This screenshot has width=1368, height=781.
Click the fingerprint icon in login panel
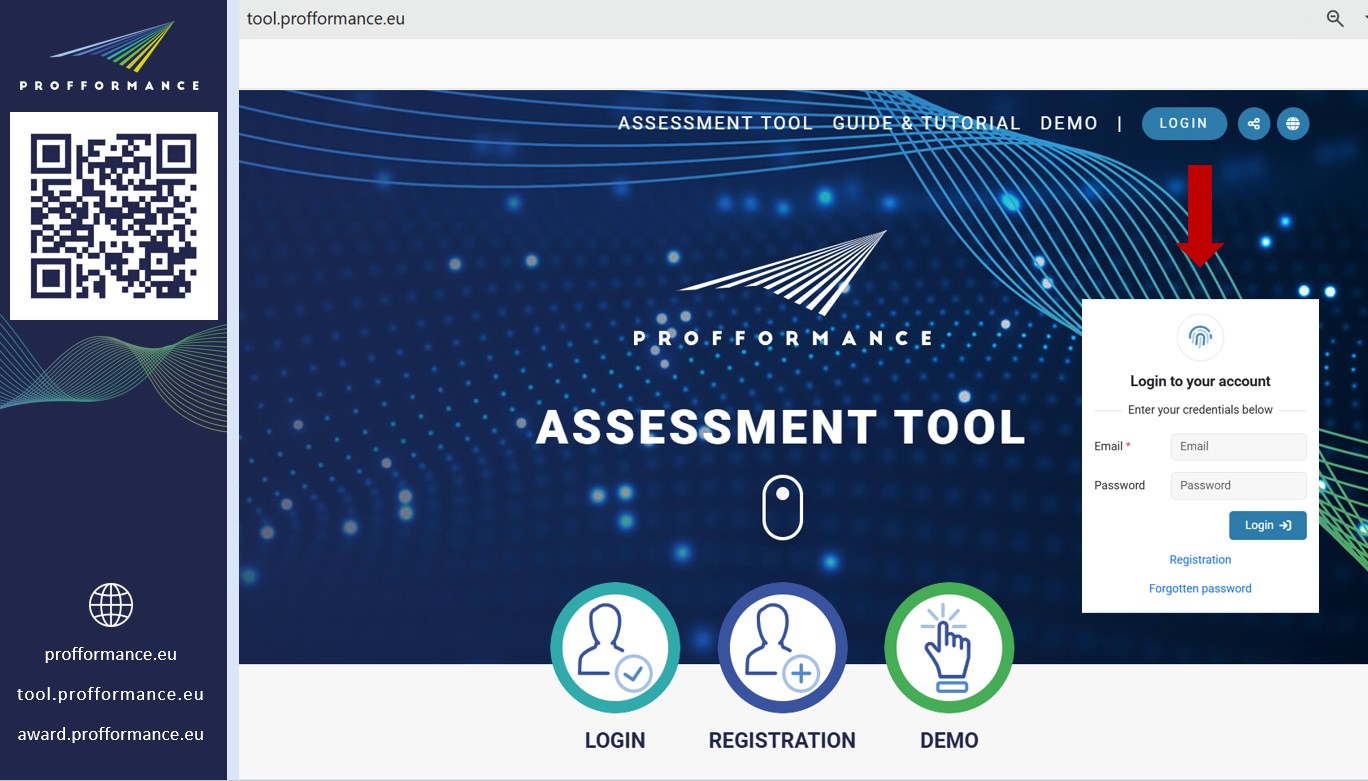click(x=1200, y=337)
